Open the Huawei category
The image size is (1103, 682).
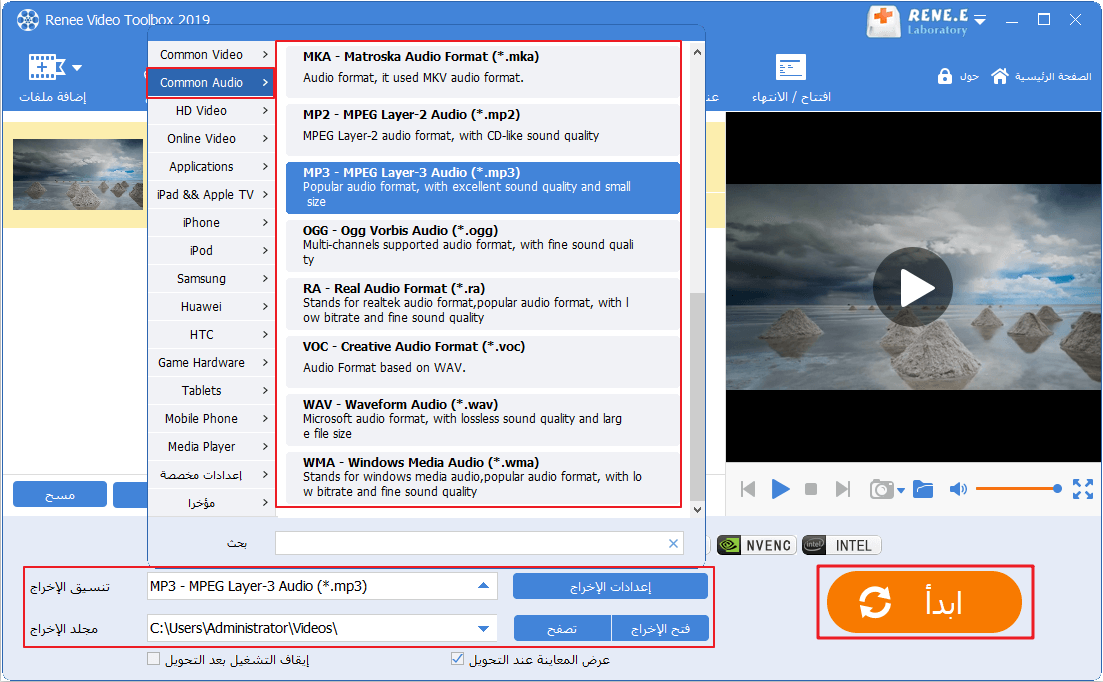211,307
